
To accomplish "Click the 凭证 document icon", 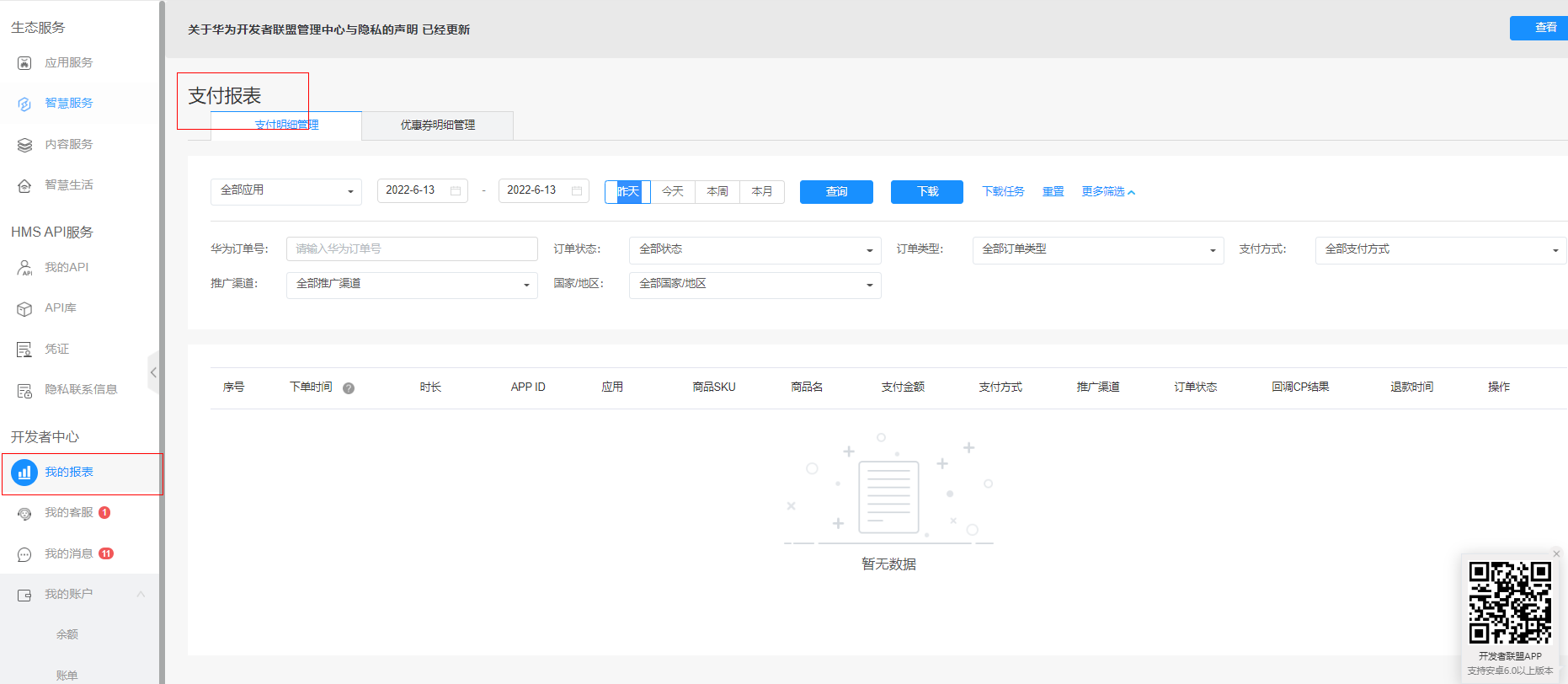I will [24, 350].
